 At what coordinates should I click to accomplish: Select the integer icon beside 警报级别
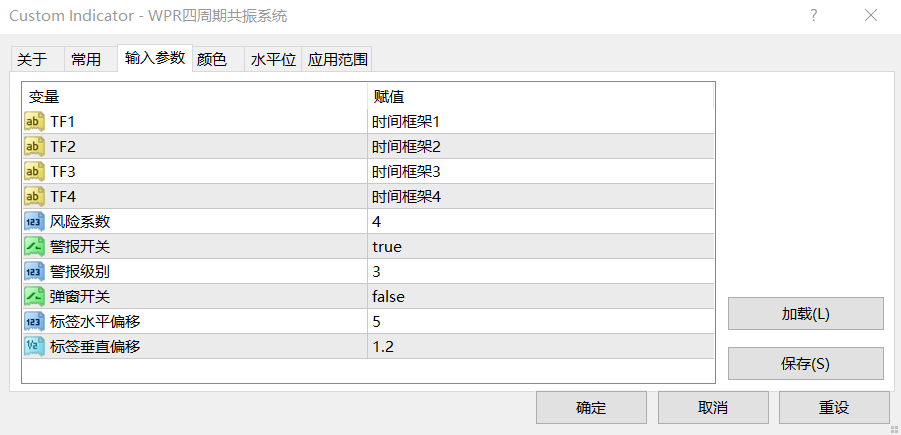(x=34, y=272)
